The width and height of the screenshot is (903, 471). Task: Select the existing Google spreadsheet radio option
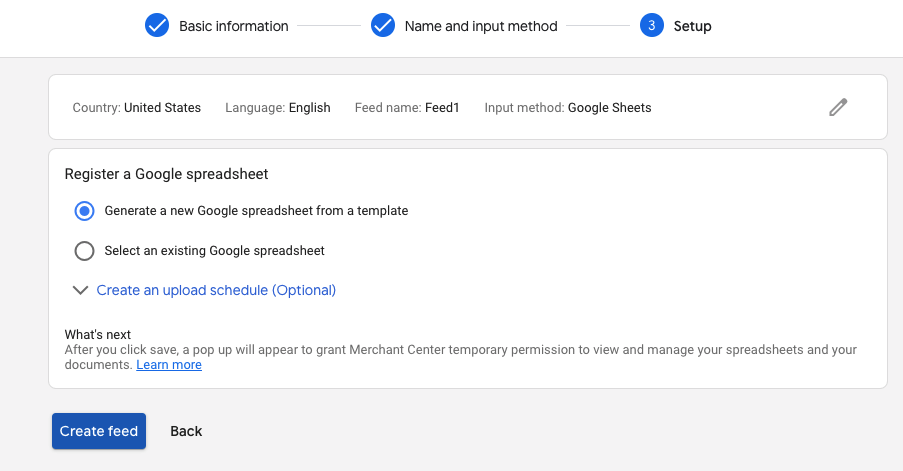click(x=84, y=250)
